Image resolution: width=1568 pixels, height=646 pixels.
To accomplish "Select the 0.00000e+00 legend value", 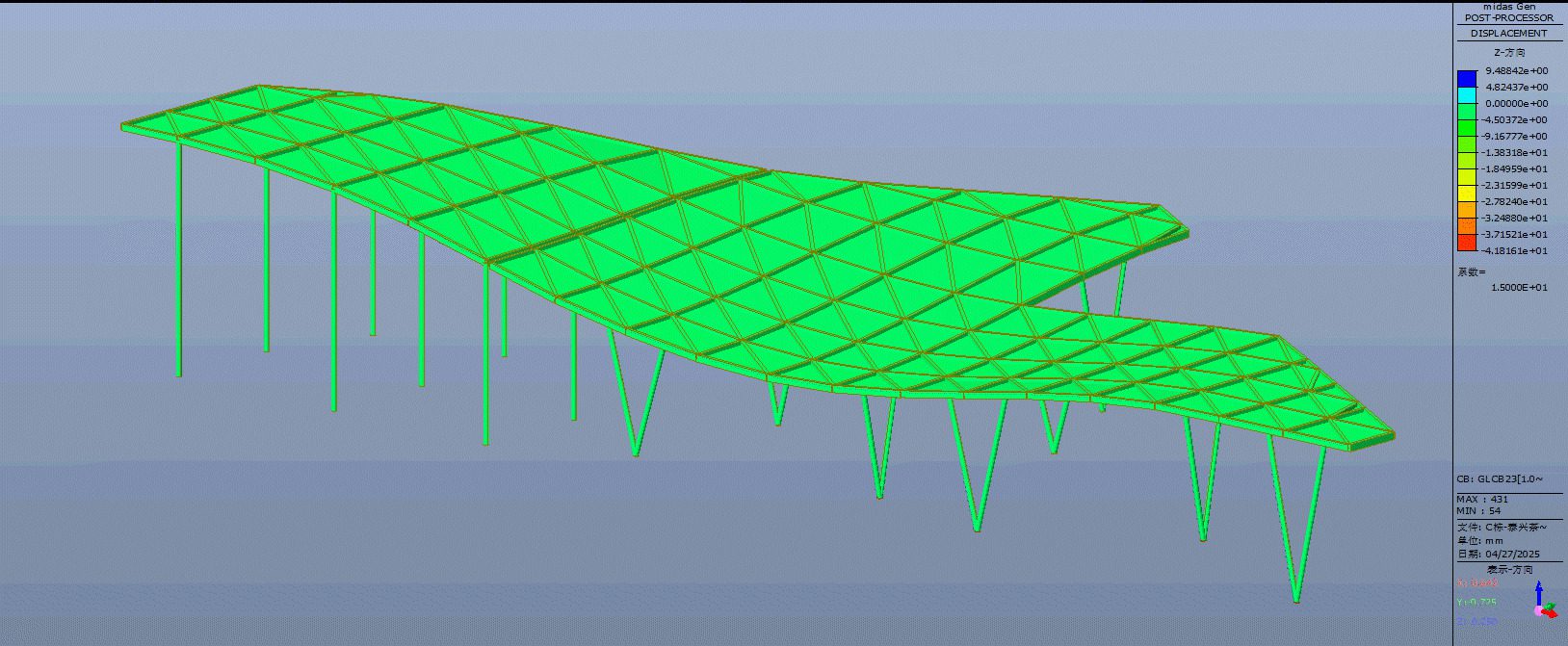I will tap(1516, 104).
